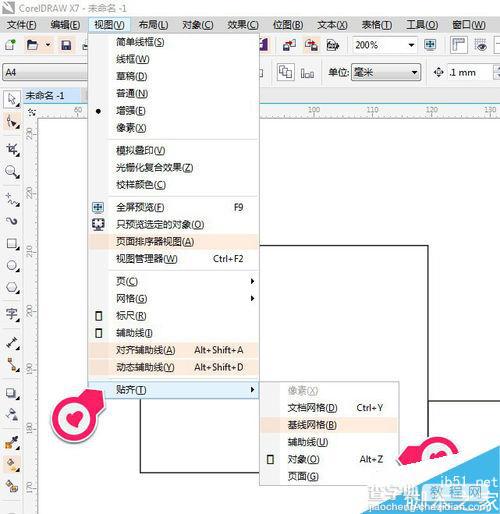Image resolution: width=500 pixels, height=514 pixels.
Task: Select the Zoom magnifier tool
Action: [12, 172]
